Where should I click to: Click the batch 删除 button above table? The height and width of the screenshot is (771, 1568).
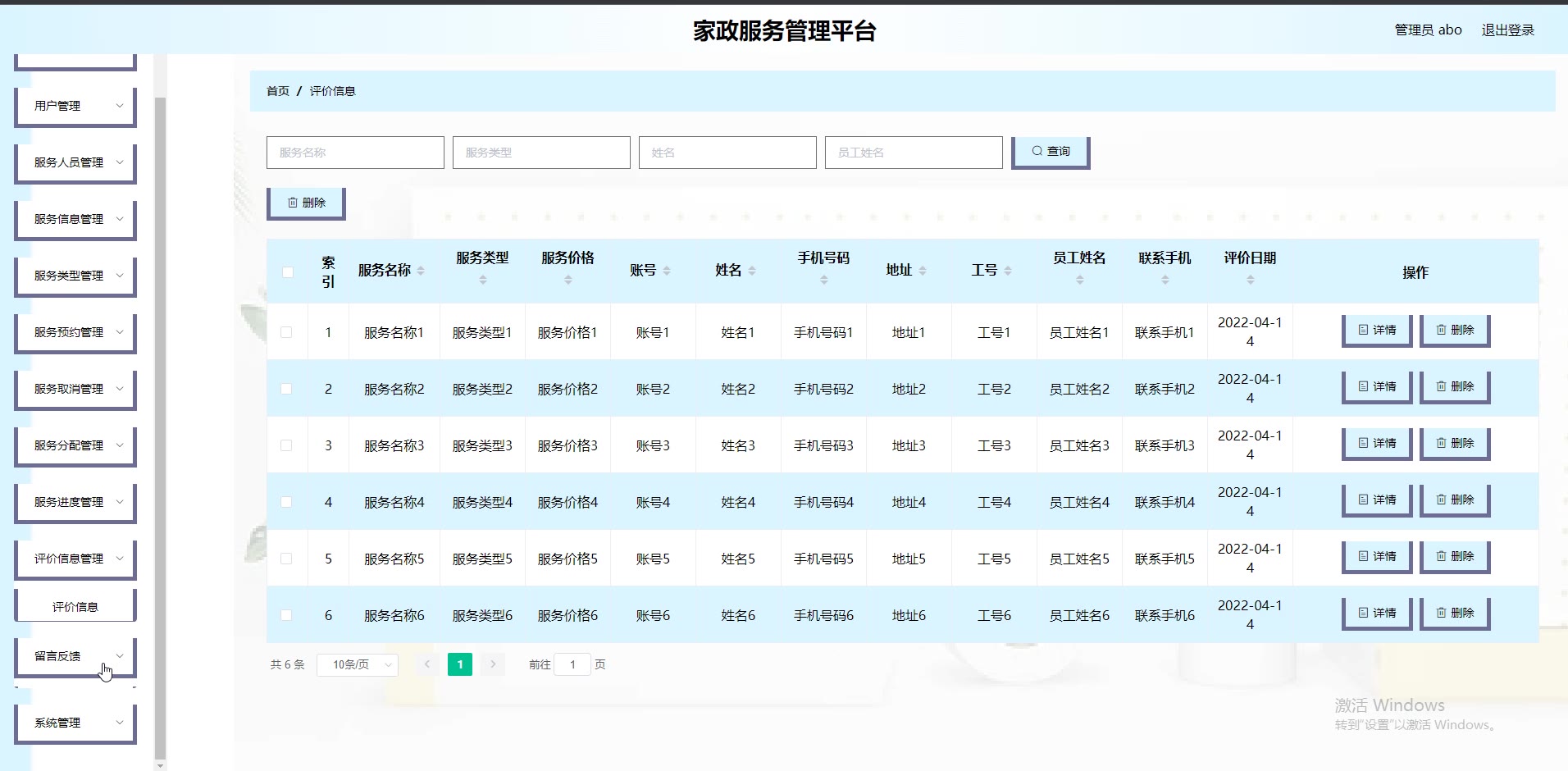click(x=306, y=203)
